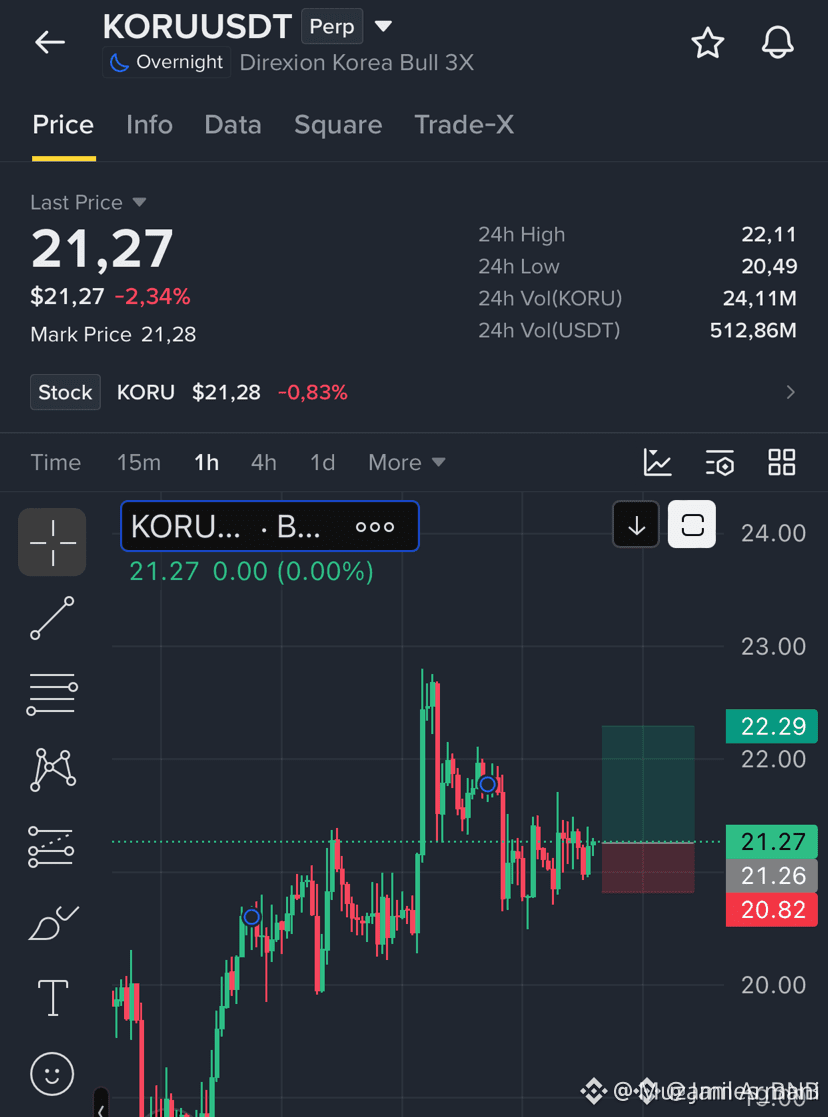Switch to the Price tab
The width and height of the screenshot is (828, 1117).
[x=63, y=125]
